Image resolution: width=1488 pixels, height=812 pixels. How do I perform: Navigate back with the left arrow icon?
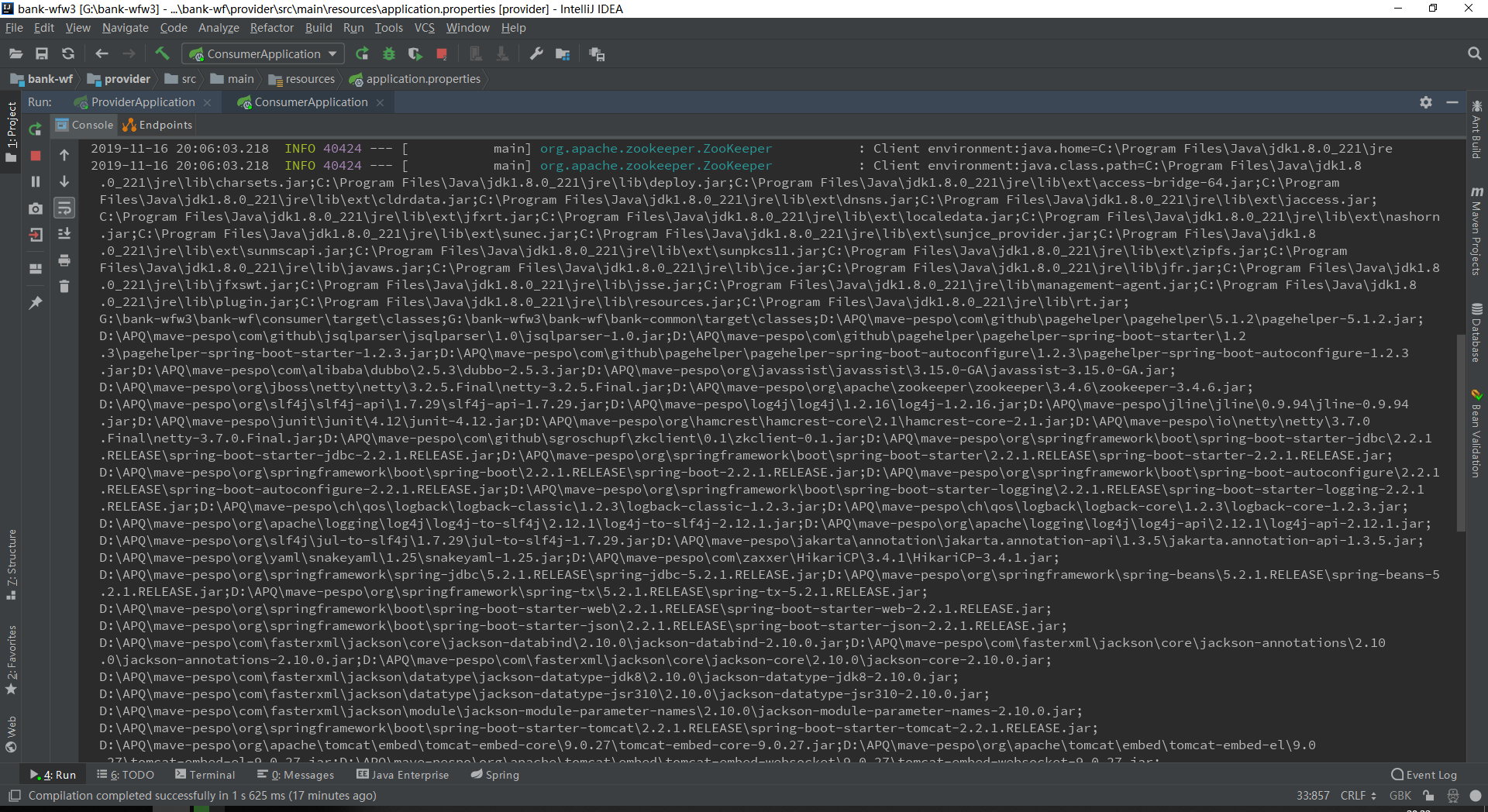point(102,53)
